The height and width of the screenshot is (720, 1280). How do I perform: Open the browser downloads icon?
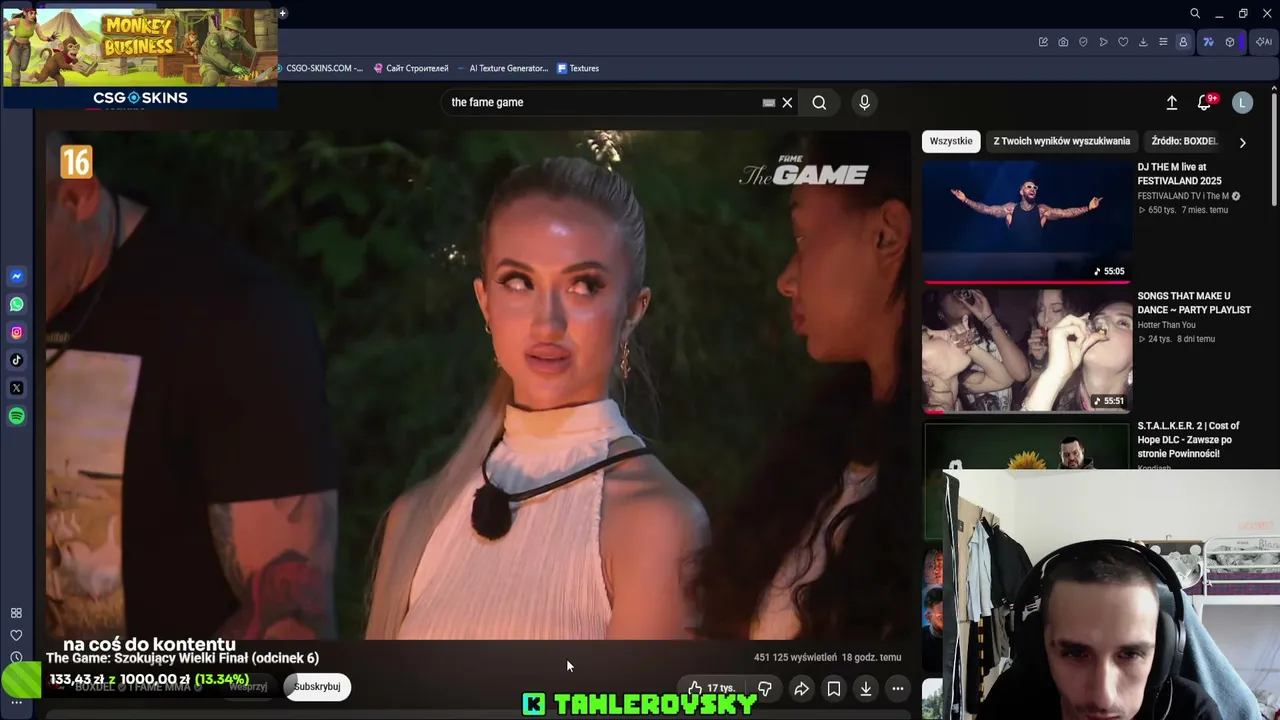point(1143,42)
